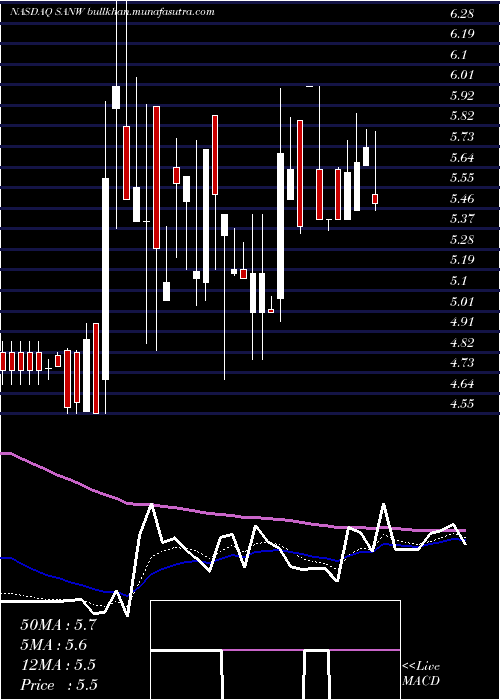500x700 pixels.
Task: Click the 5.55 price level label
Action: 462,178
